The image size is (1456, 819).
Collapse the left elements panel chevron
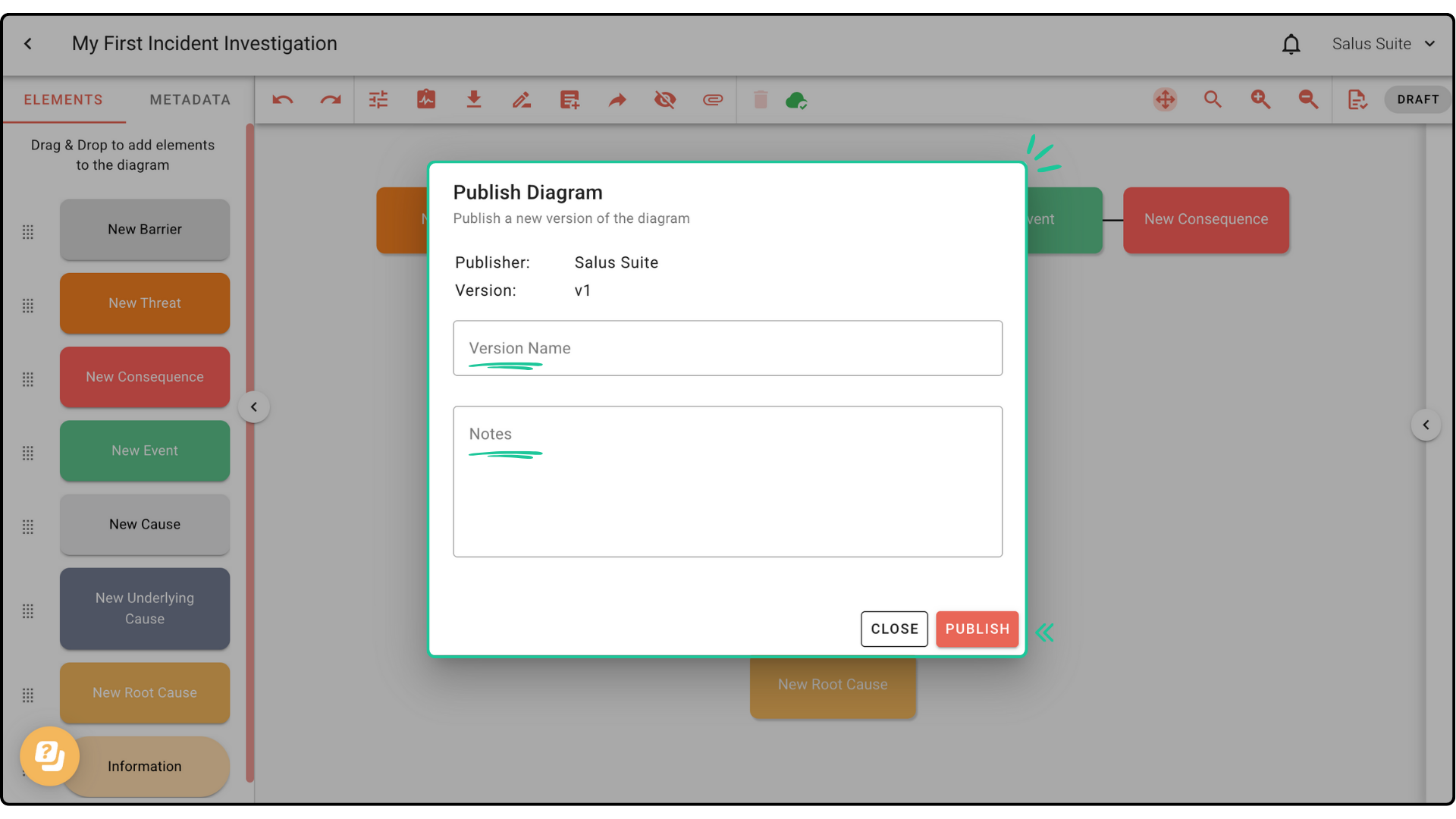tap(254, 407)
